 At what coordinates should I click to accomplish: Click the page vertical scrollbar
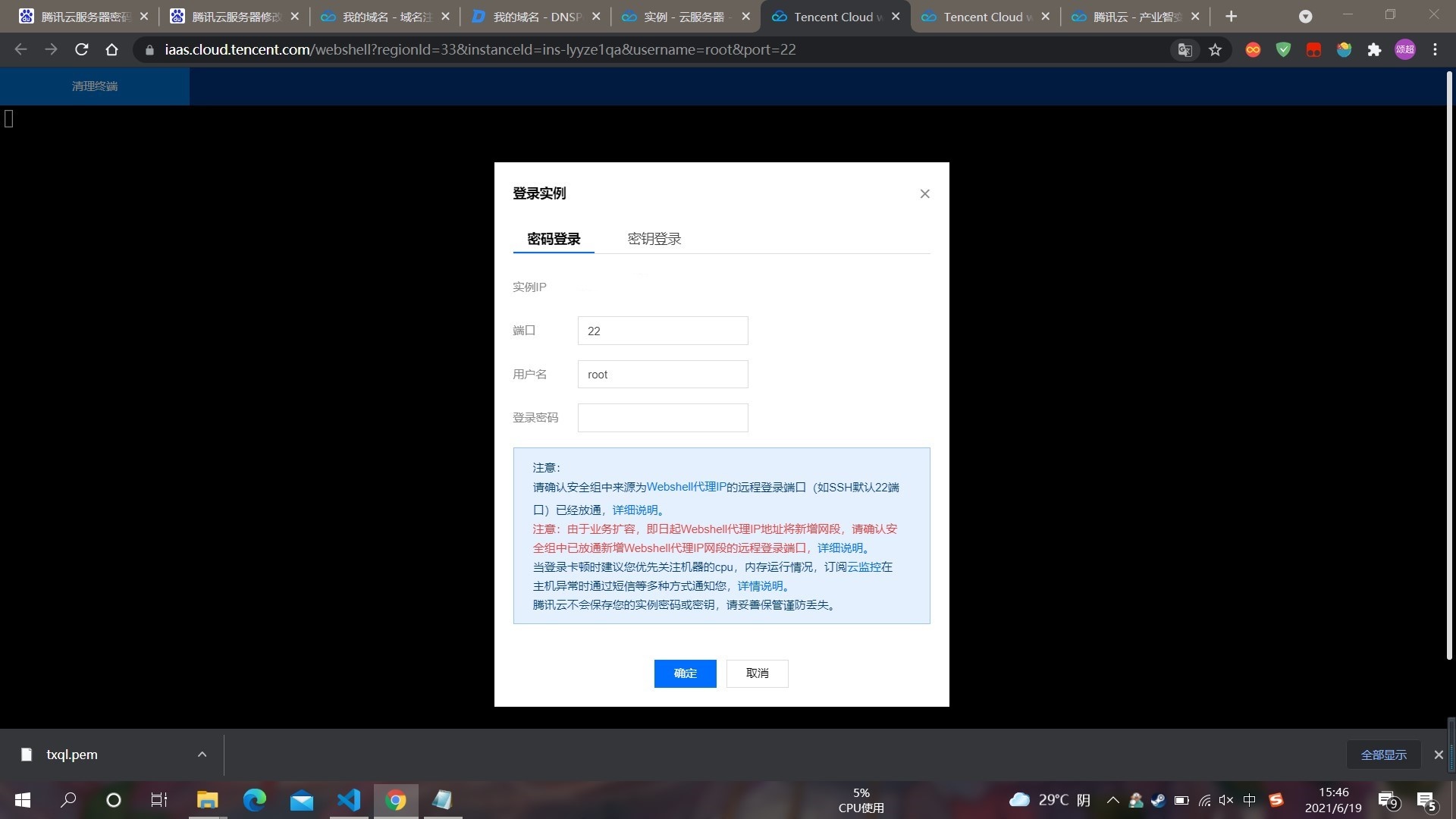(1449, 364)
